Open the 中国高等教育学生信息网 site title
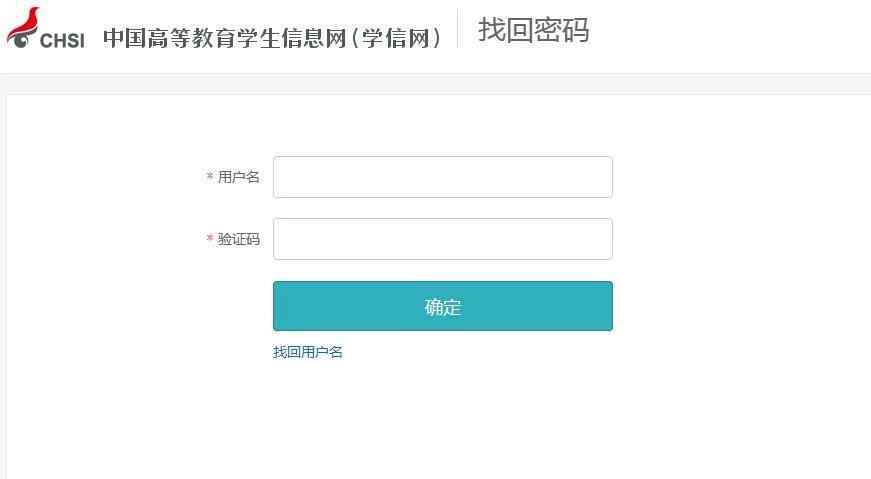 coord(224,38)
